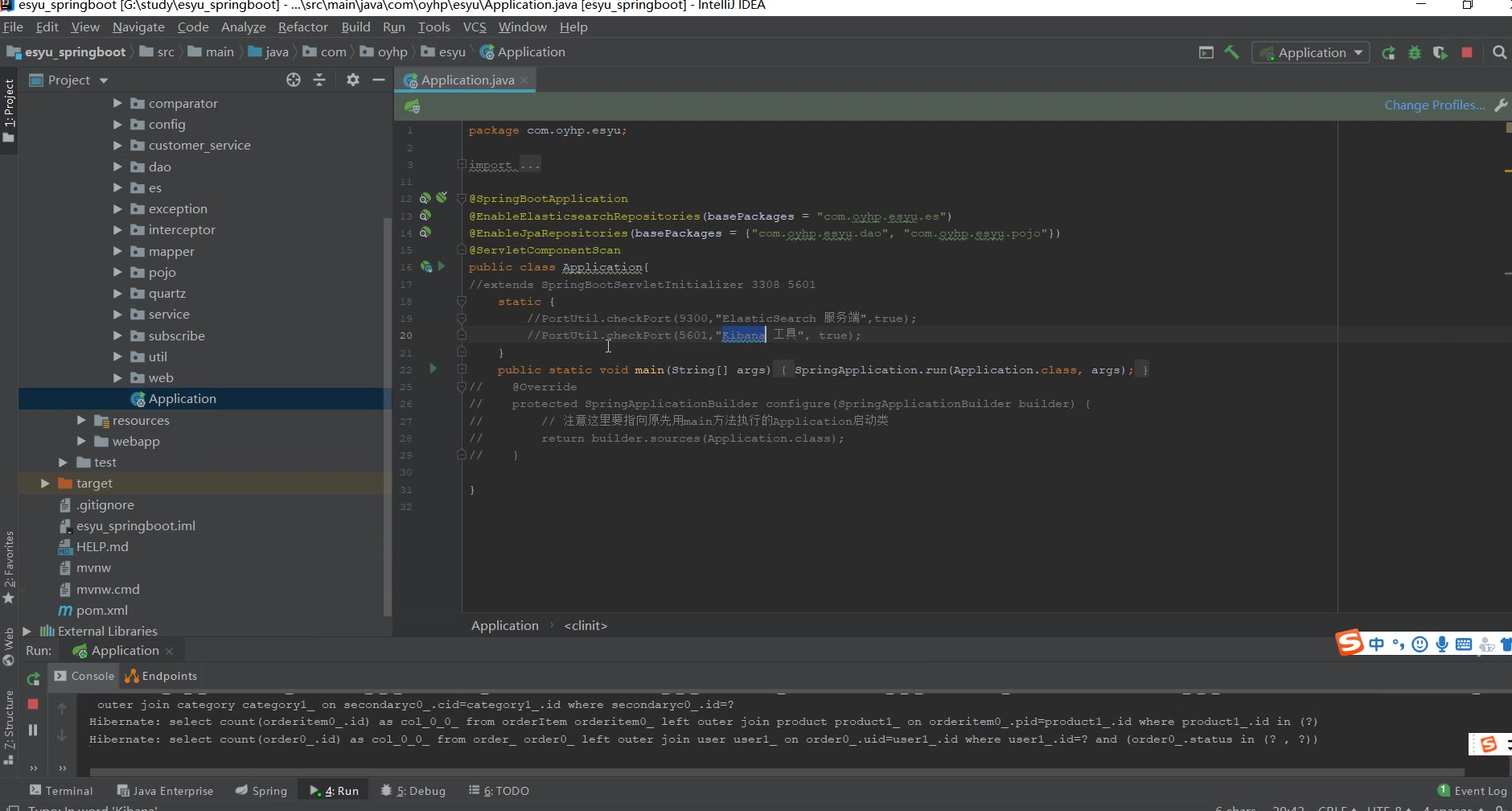Open Search Everywhere magnifier icon
1512x811 pixels.
1499,52
